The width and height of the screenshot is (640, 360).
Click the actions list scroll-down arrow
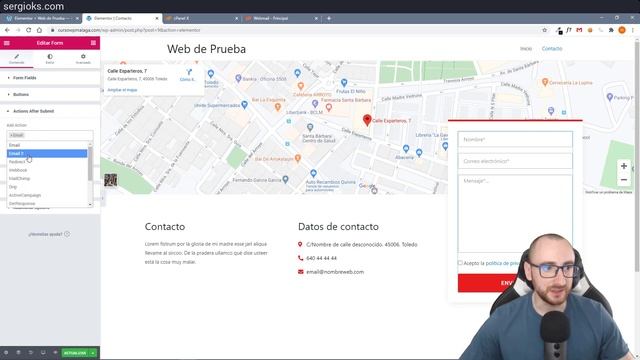[x=90, y=204]
